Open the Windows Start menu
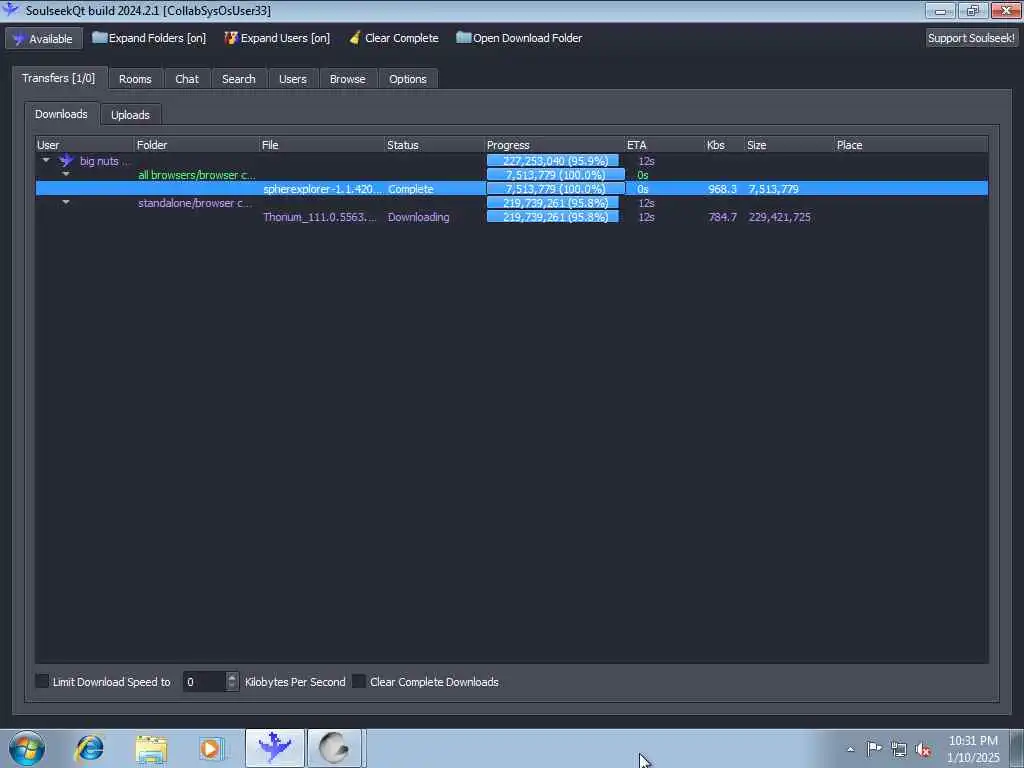Image resolution: width=1024 pixels, height=768 pixels. (27, 748)
